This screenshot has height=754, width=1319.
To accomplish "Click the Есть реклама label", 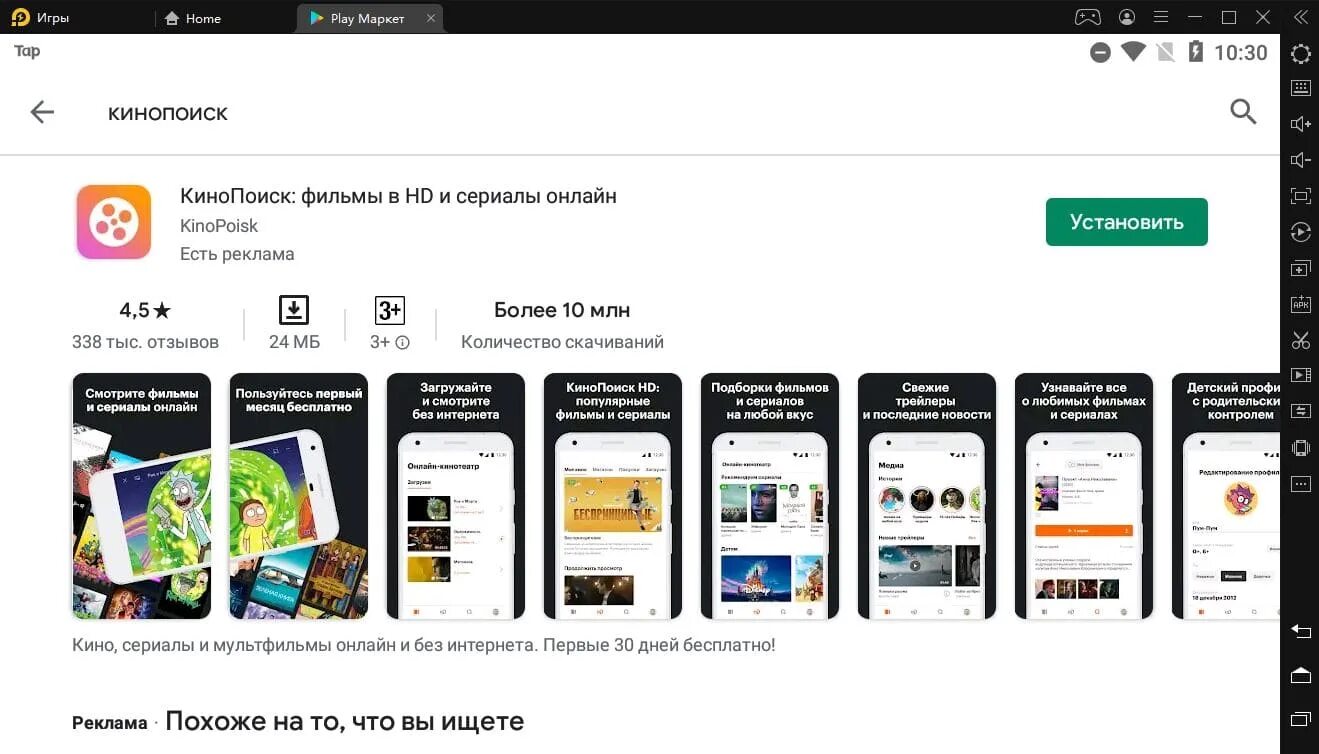I will point(237,254).
